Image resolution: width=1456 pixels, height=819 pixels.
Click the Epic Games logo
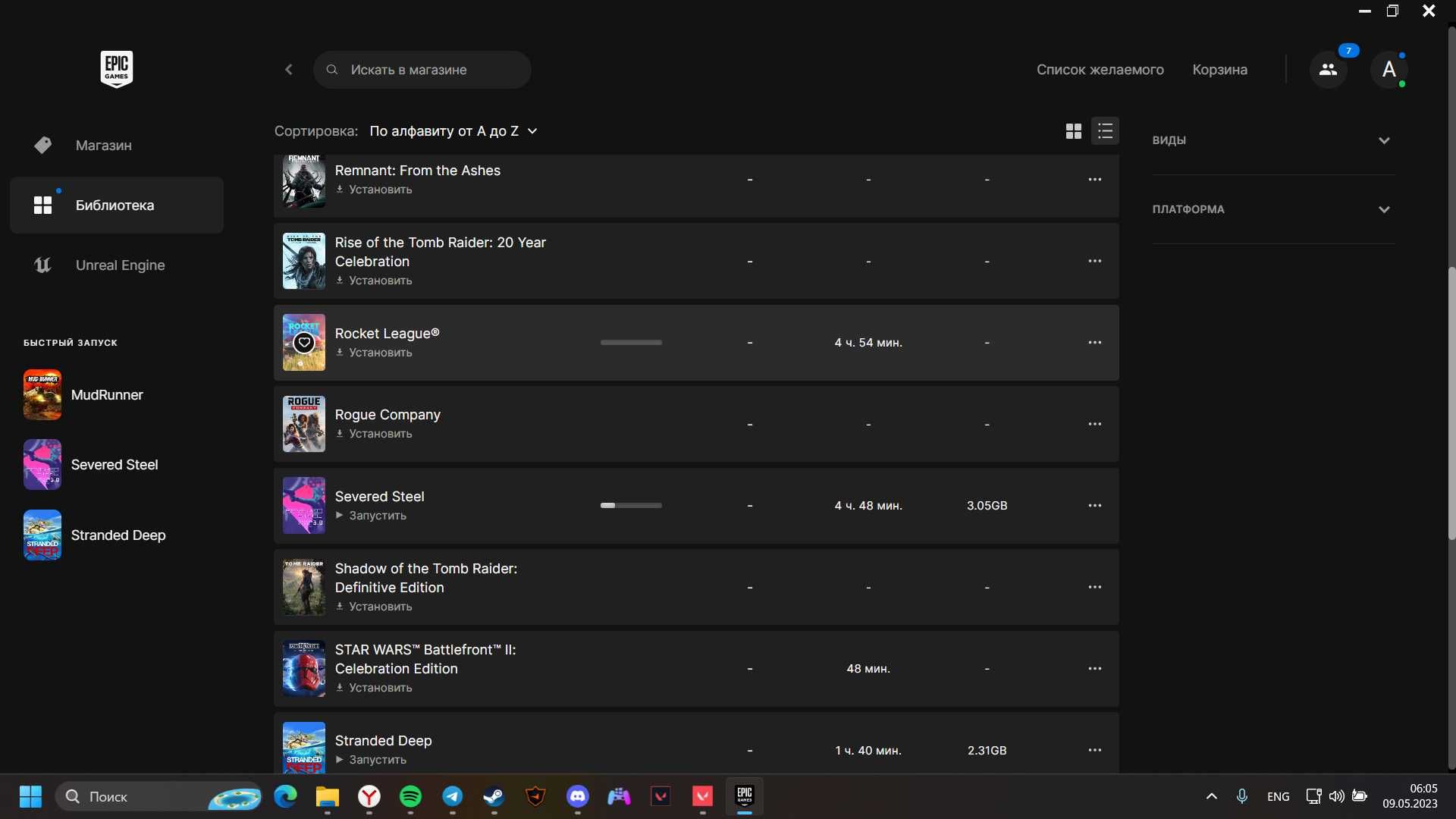(x=116, y=69)
